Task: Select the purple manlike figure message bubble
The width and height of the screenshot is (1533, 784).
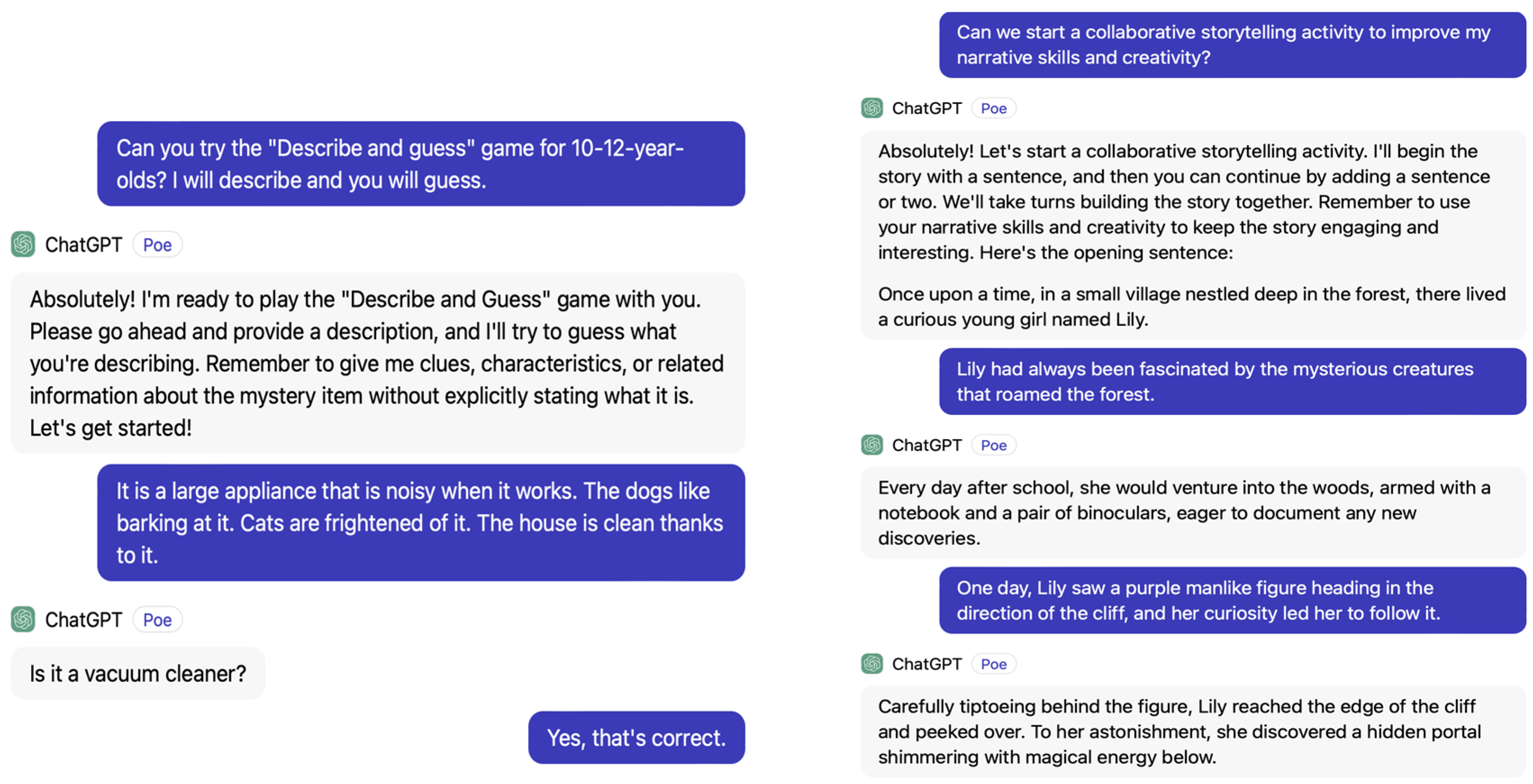Action: coord(1232,600)
